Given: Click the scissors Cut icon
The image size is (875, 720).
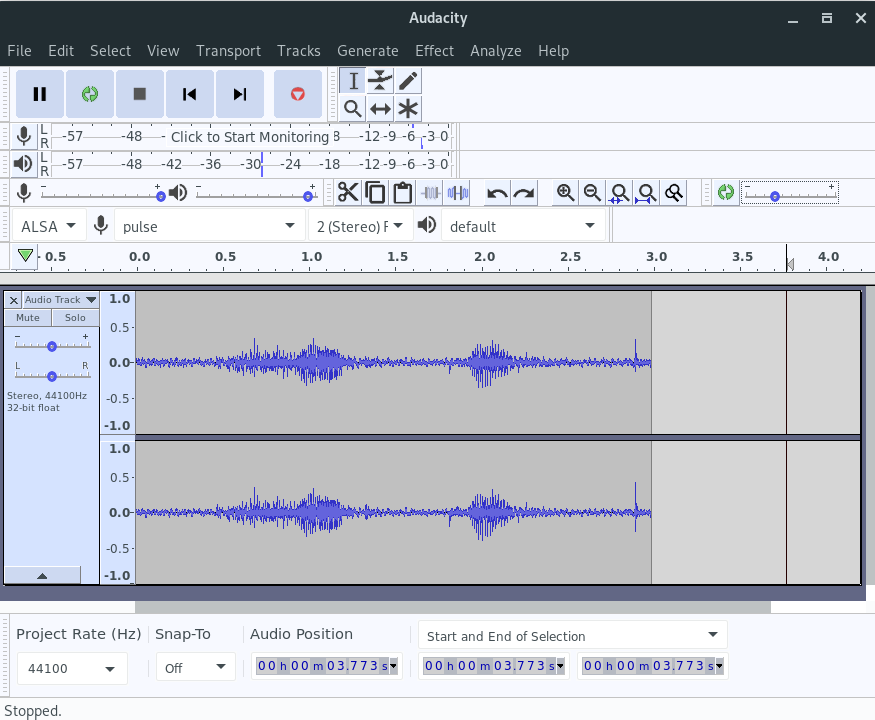Looking at the screenshot, I should [348, 193].
